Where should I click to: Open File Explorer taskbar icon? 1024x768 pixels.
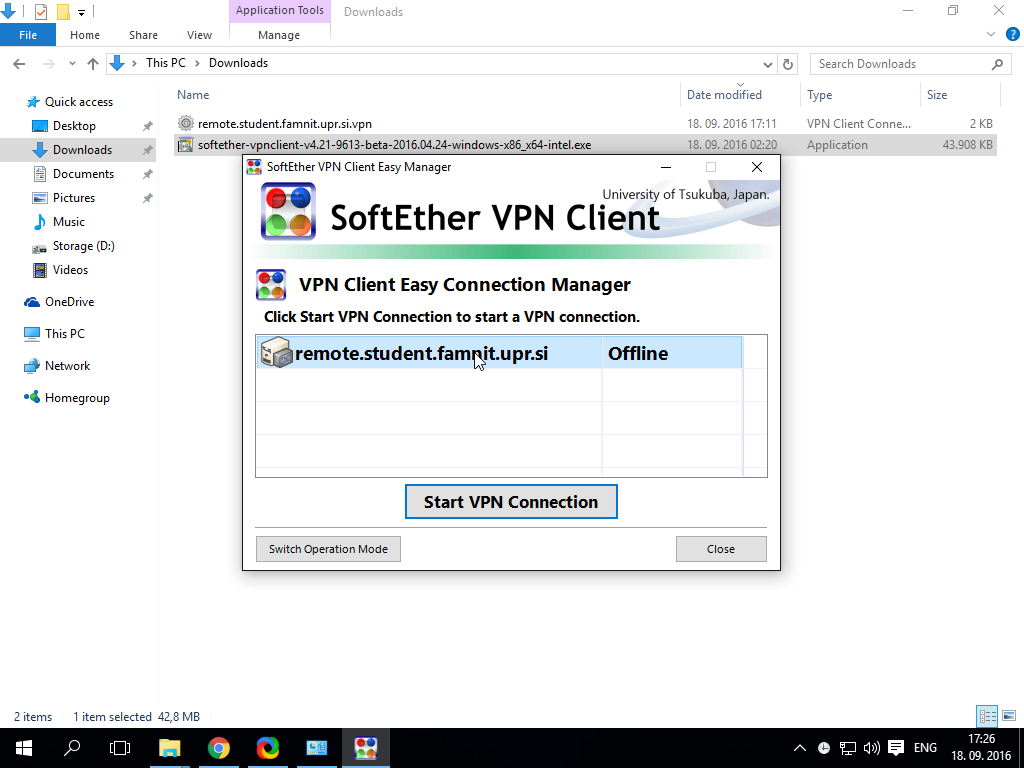[x=170, y=748]
